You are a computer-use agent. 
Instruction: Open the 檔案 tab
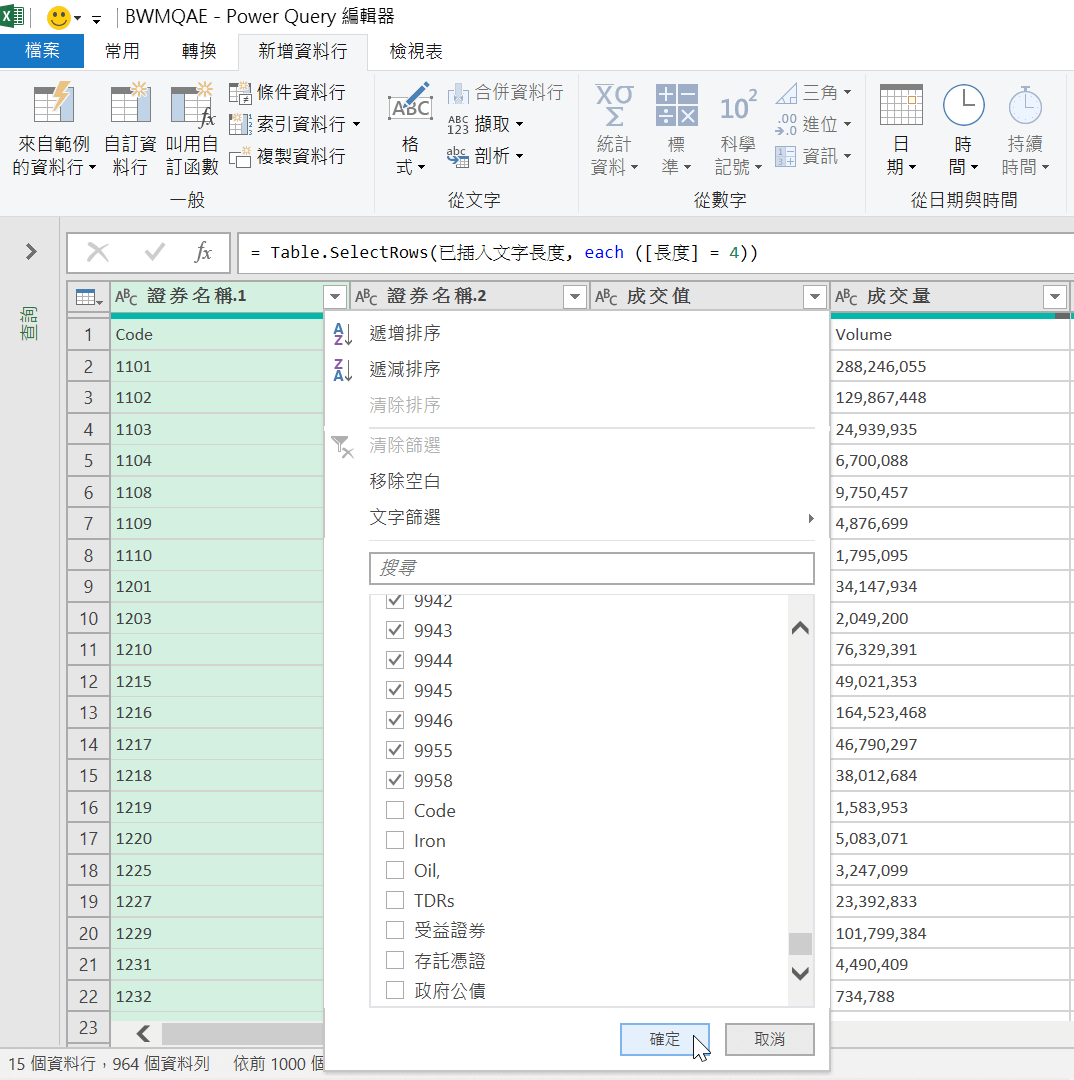[42, 51]
